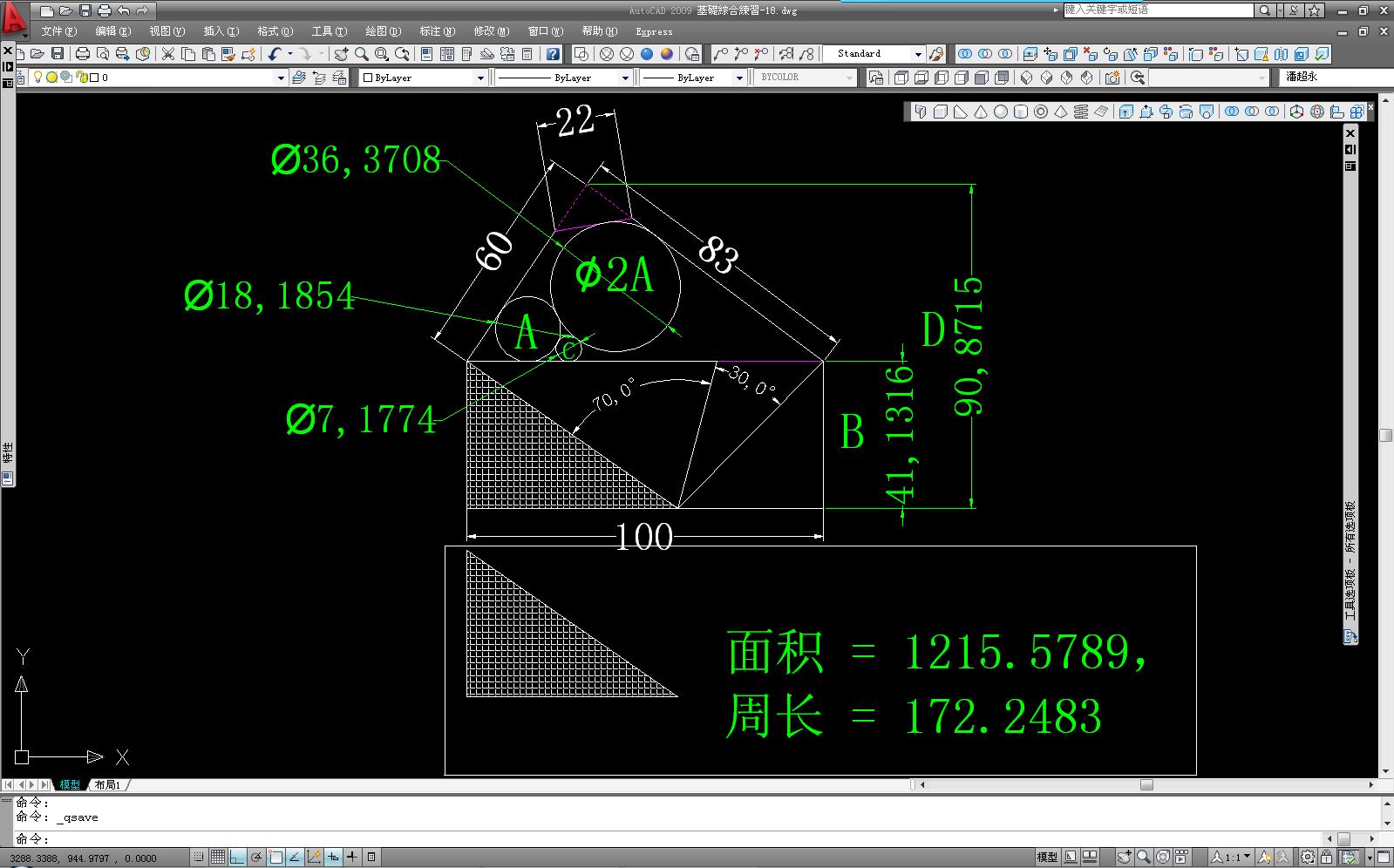Screen dimensions: 1394x868
Task: Click the Copy clip icon
Action: point(188,54)
